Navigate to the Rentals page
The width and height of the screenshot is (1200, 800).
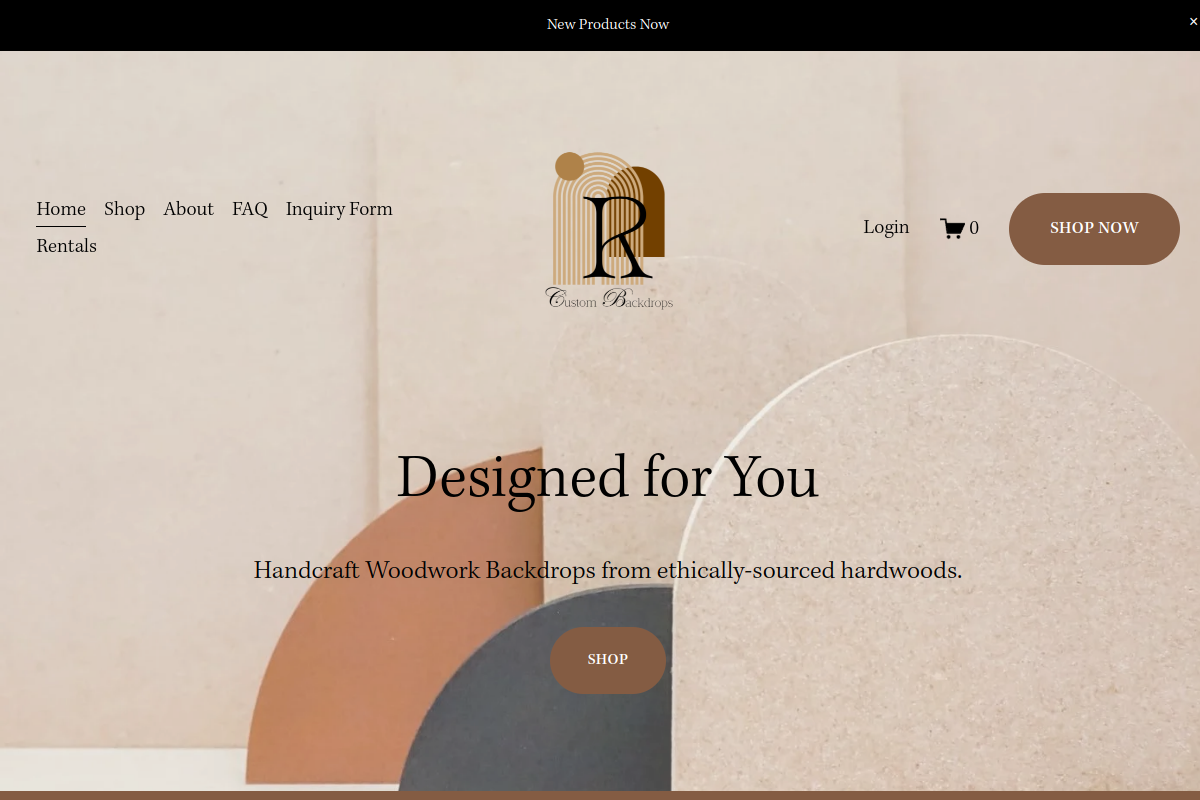coord(66,246)
